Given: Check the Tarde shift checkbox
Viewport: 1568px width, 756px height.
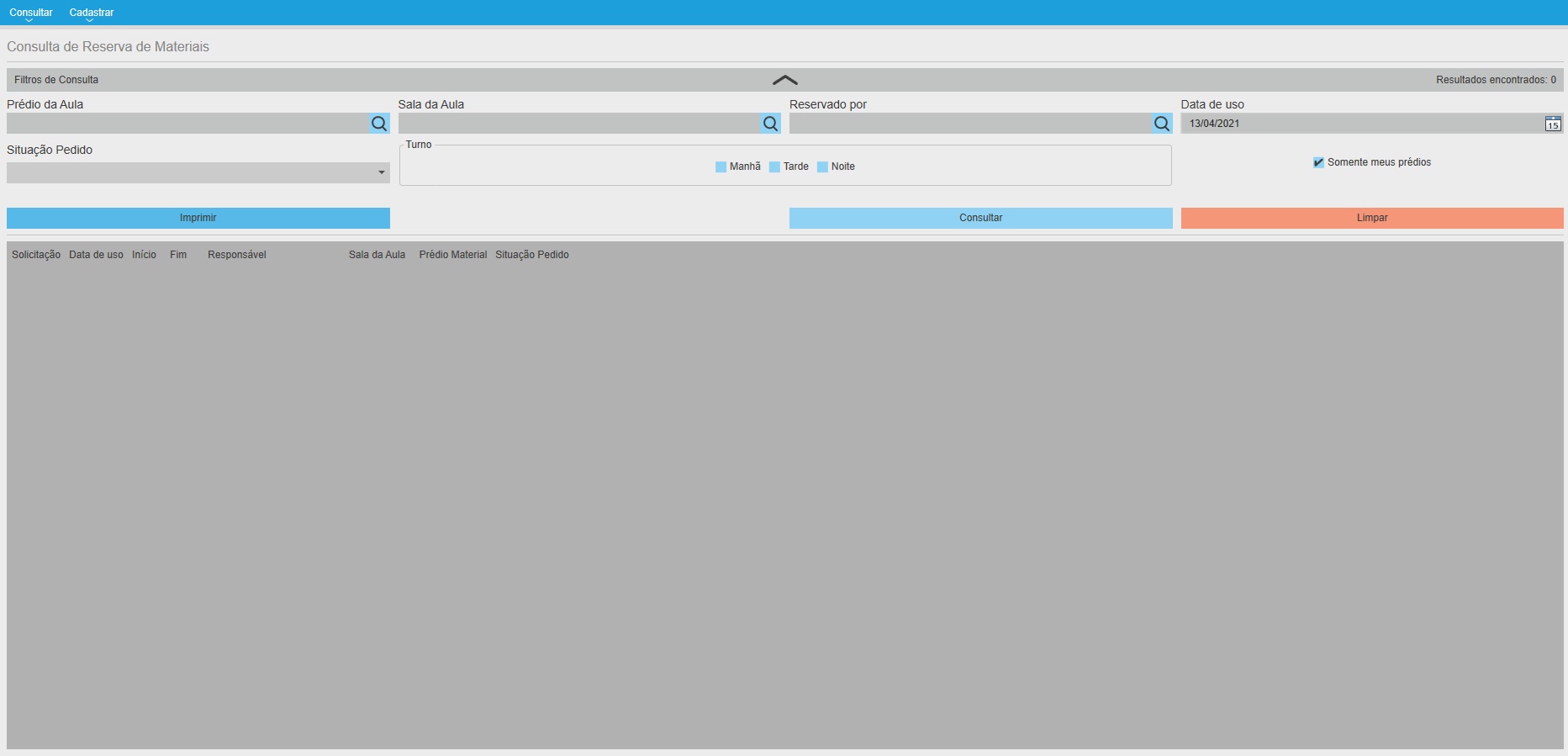Looking at the screenshot, I should point(774,167).
